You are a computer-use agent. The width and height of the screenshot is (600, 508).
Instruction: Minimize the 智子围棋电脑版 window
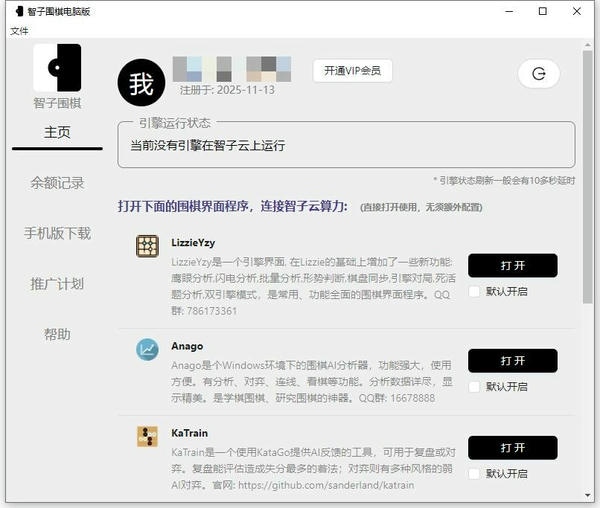pos(509,11)
